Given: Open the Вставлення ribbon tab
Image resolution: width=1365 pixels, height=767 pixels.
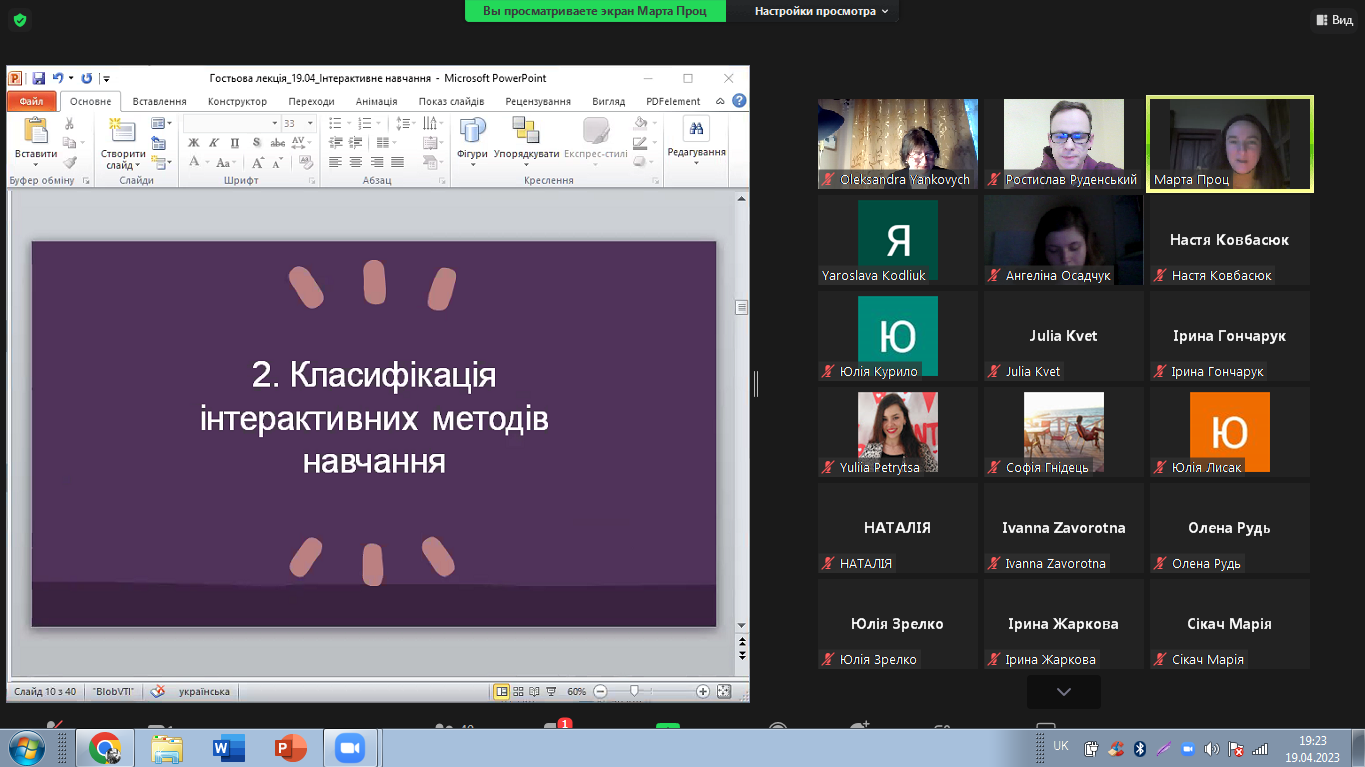Looking at the screenshot, I should pyautogui.click(x=159, y=101).
